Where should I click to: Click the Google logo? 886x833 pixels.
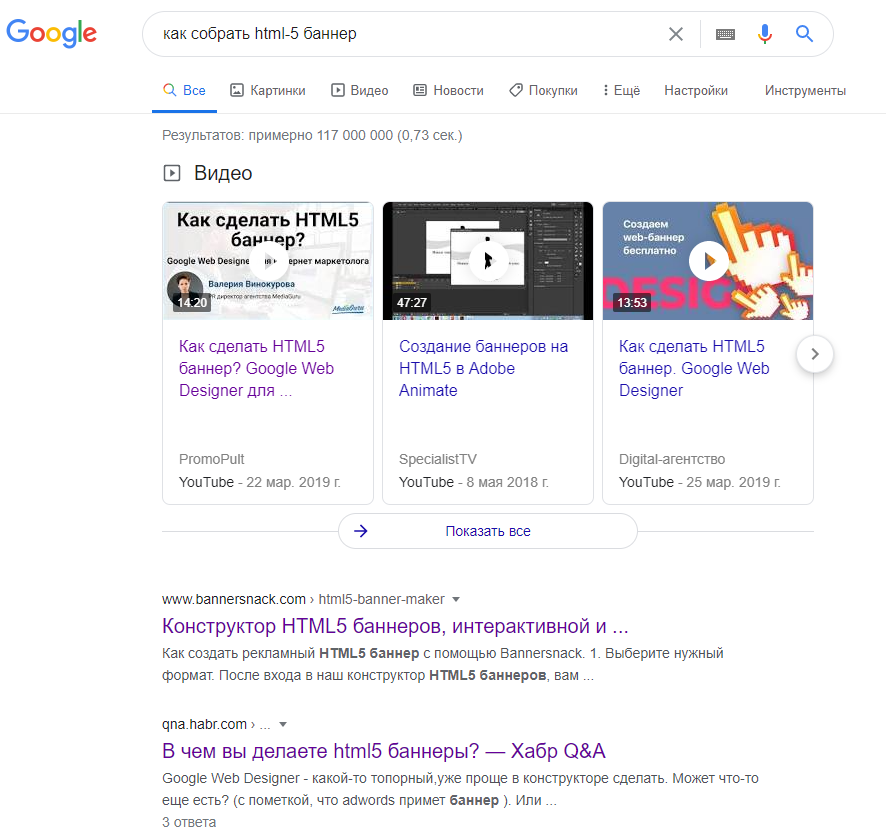tap(52, 34)
